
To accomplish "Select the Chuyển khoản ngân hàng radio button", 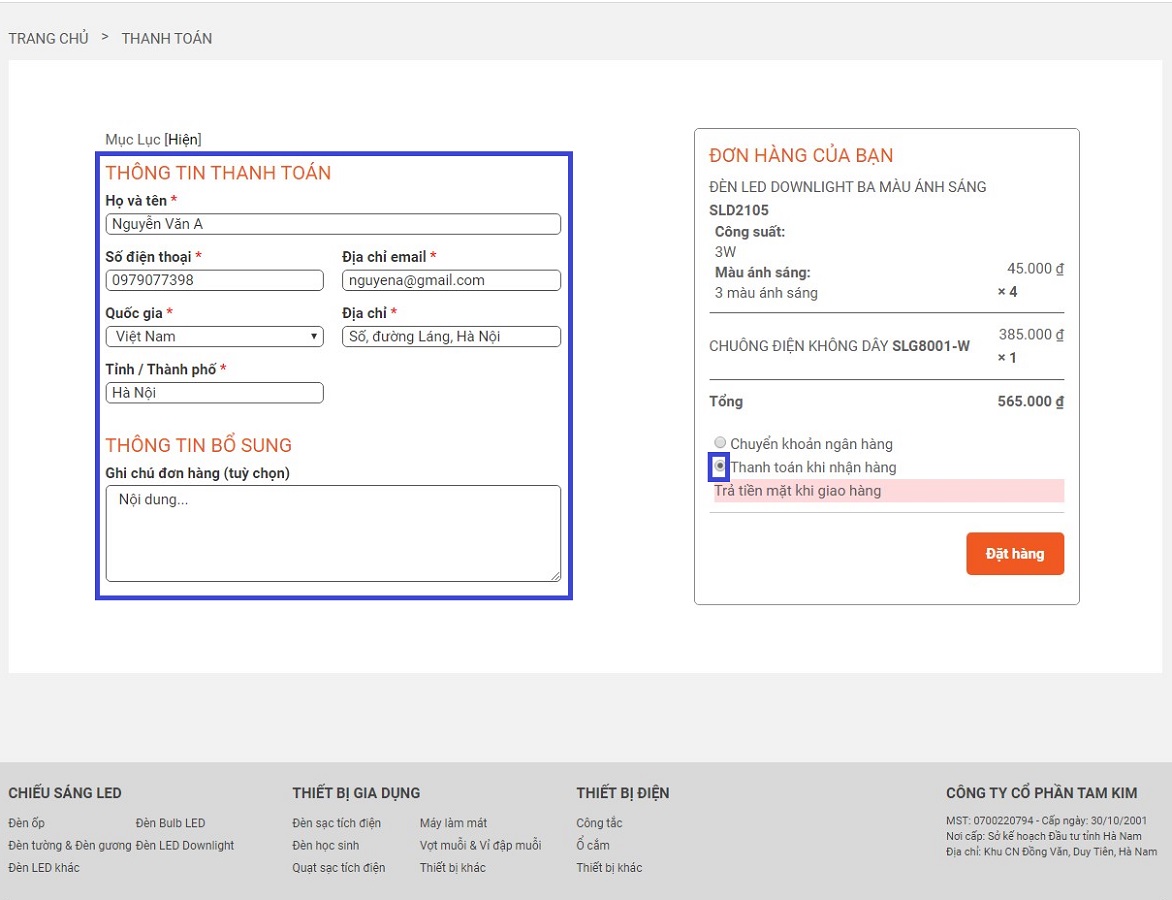I will pyautogui.click(x=720, y=443).
